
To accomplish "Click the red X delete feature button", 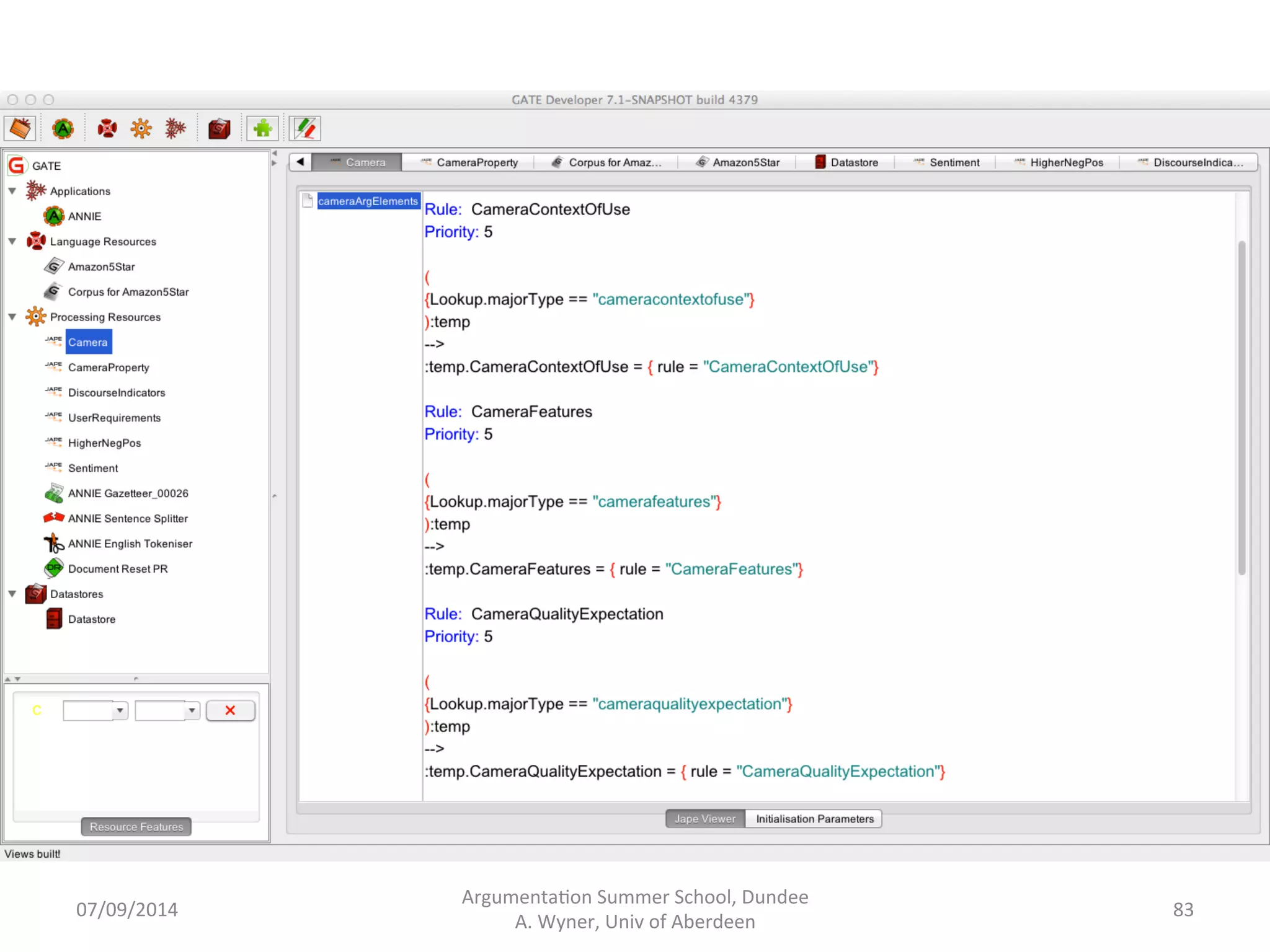I will pyautogui.click(x=230, y=710).
